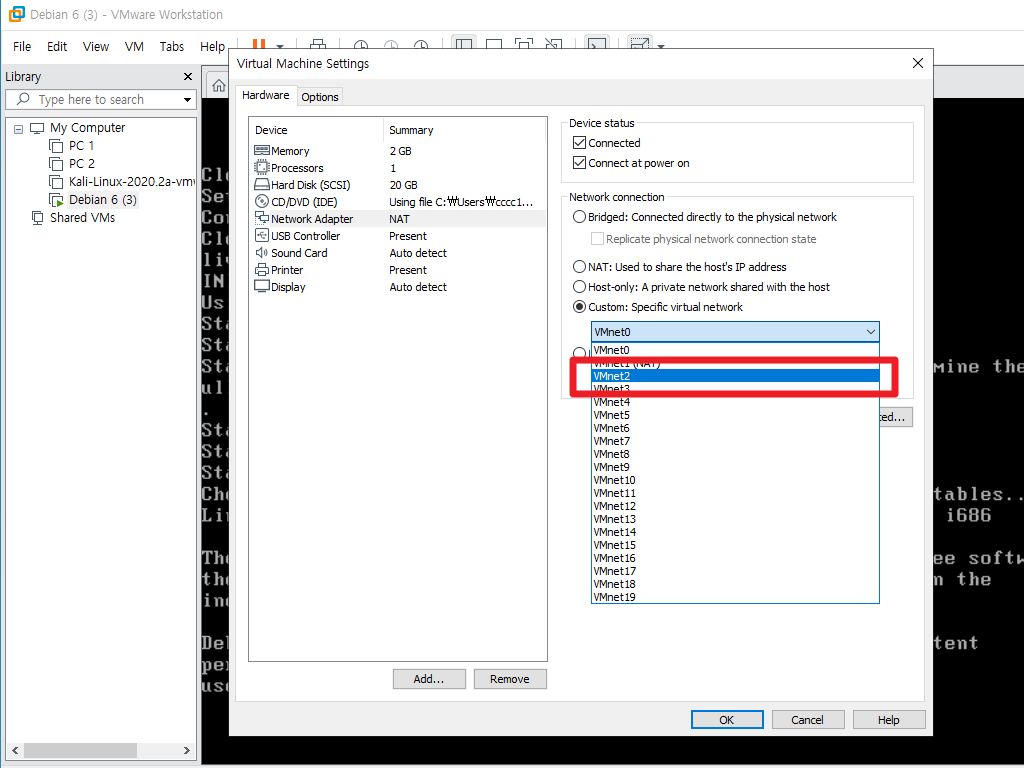The height and width of the screenshot is (768, 1024).
Task: Close the Library panel with its X
Action: coord(188,76)
